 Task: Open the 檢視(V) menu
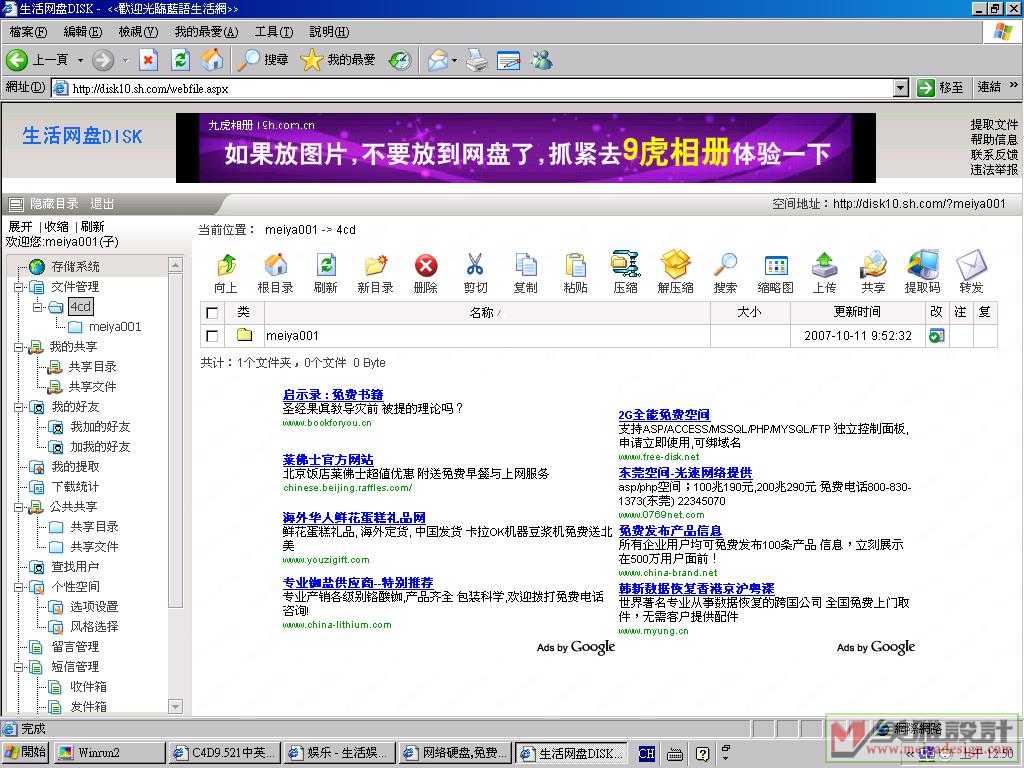(138, 31)
